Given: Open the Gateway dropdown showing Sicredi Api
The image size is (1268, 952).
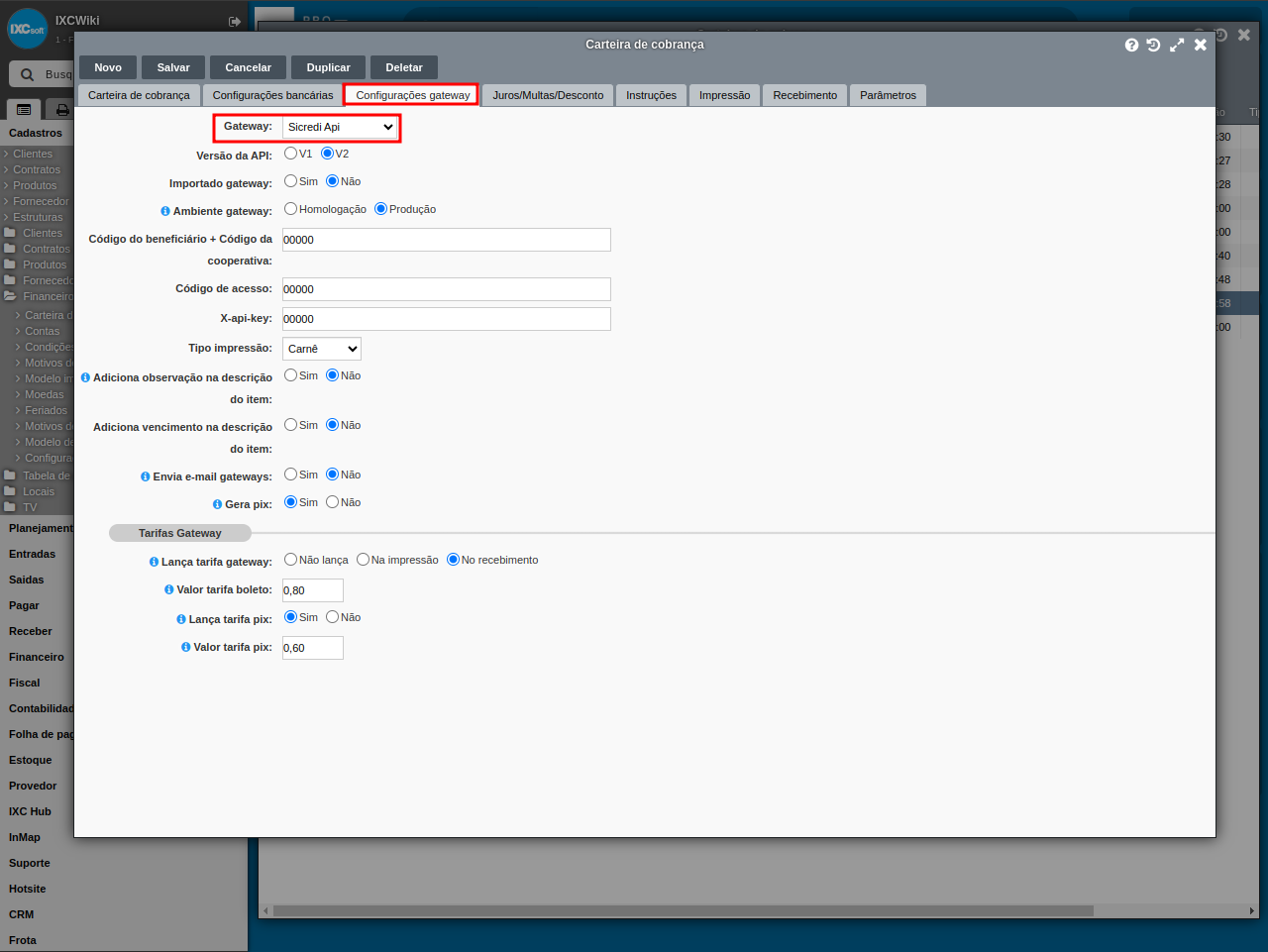Looking at the screenshot, I should [340, 127].
